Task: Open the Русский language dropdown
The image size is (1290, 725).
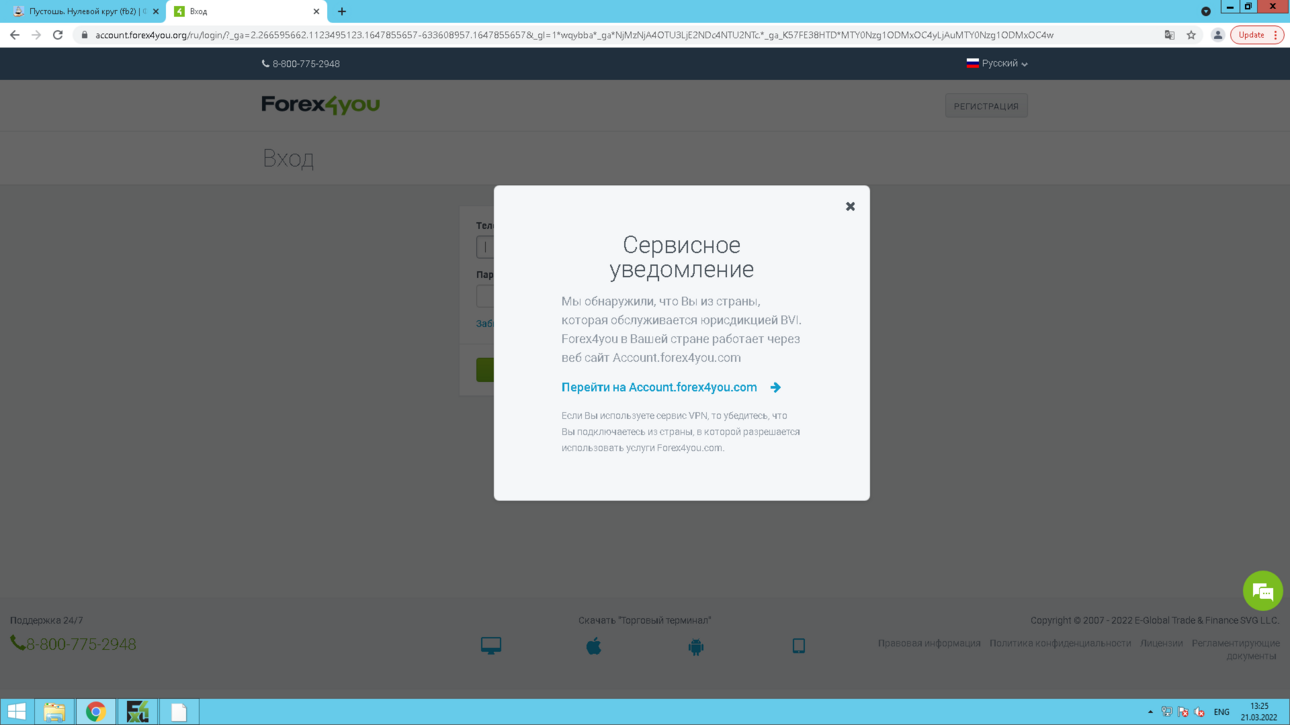Action: click(996, 63)
